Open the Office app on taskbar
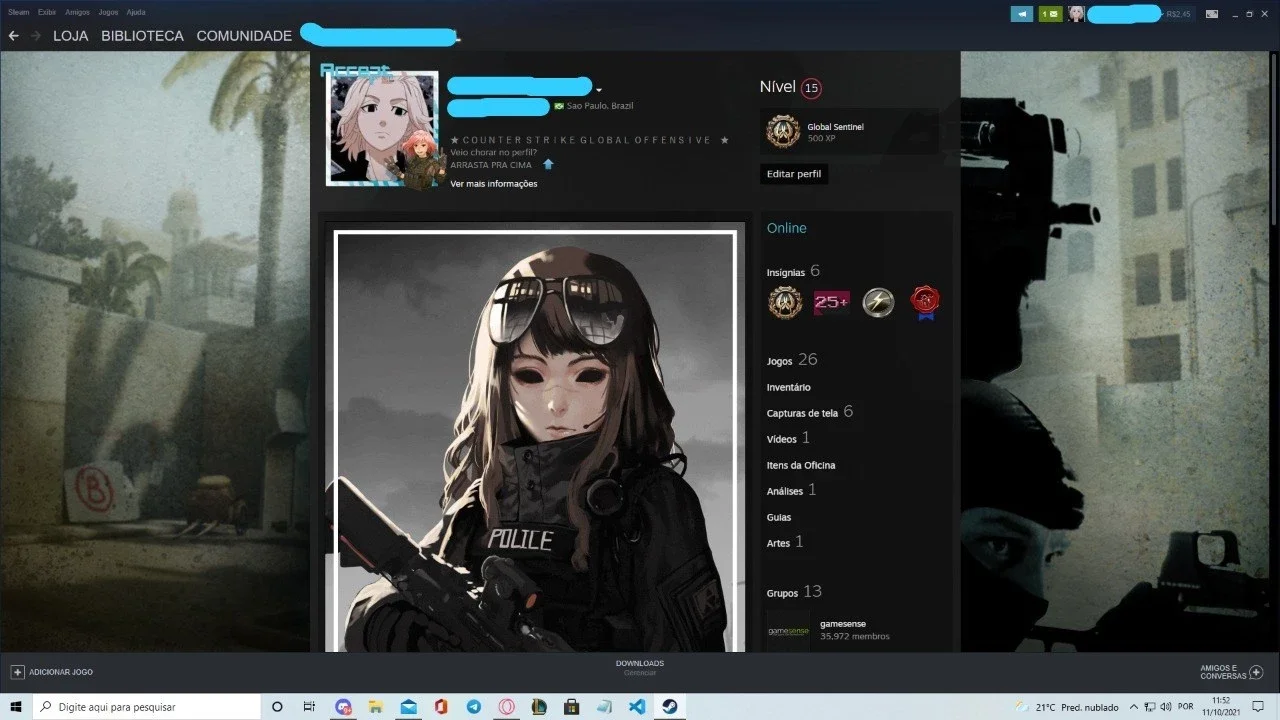This screenshot has width=1280, height=720. (x=441, y=706)
